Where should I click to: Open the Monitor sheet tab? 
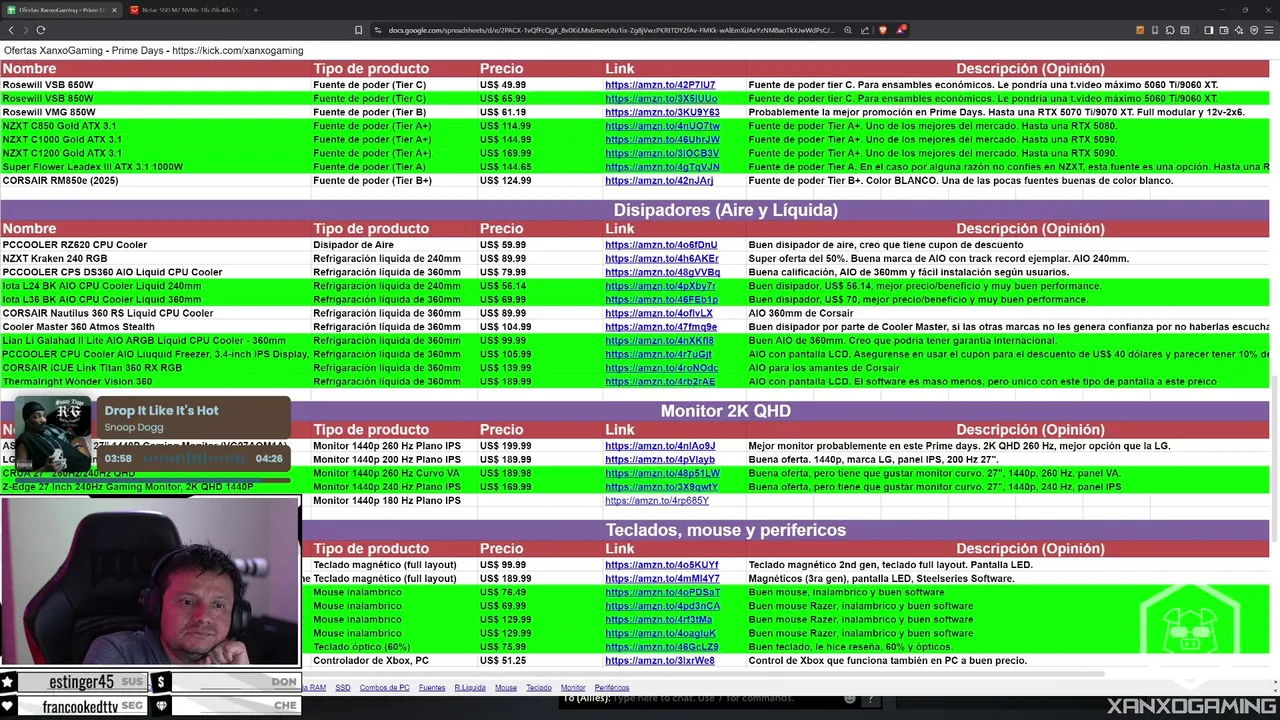click(573, 688)
